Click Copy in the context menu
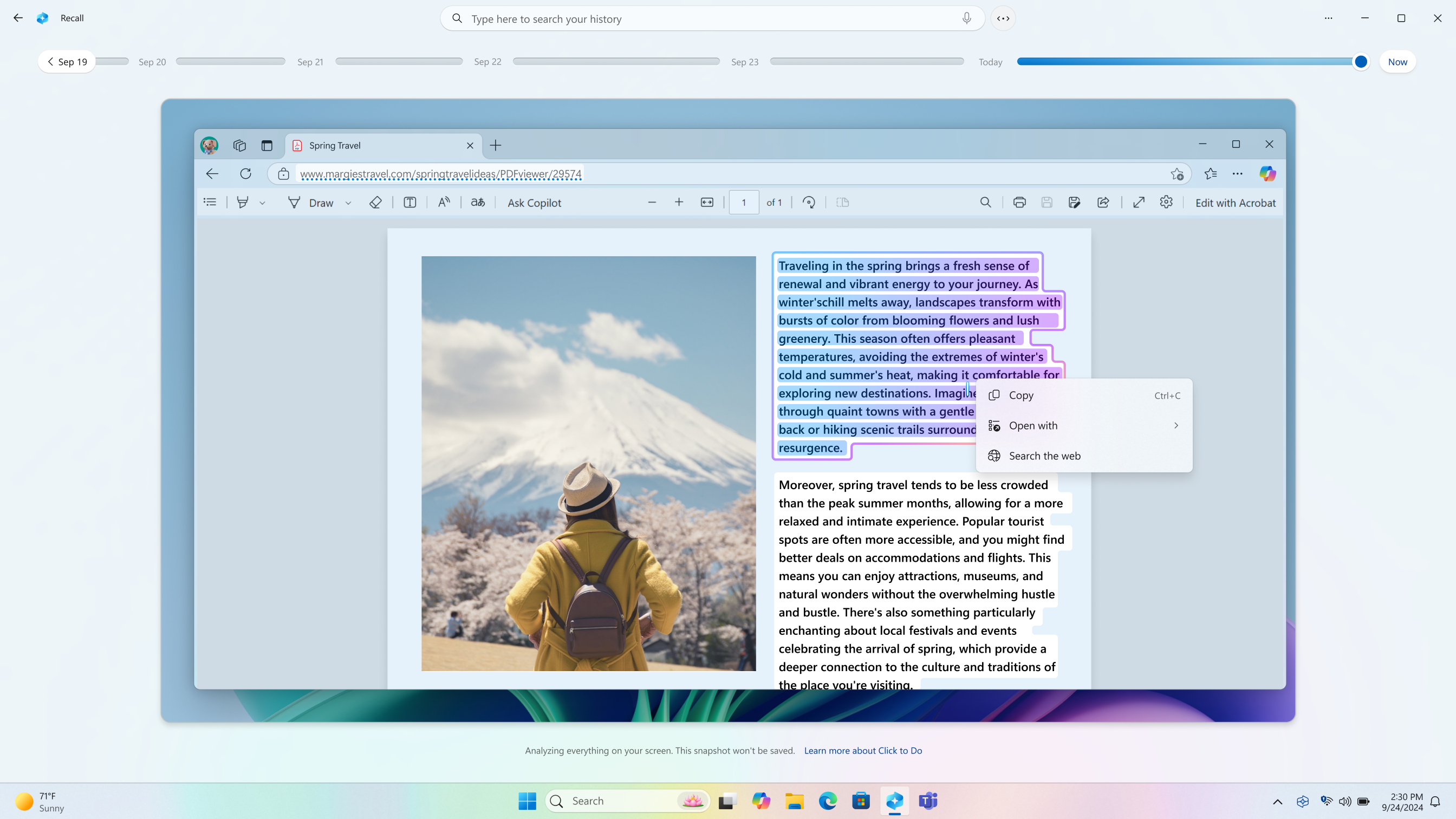This screenshot has height=819, width=1456. [x=1021, y=394]
